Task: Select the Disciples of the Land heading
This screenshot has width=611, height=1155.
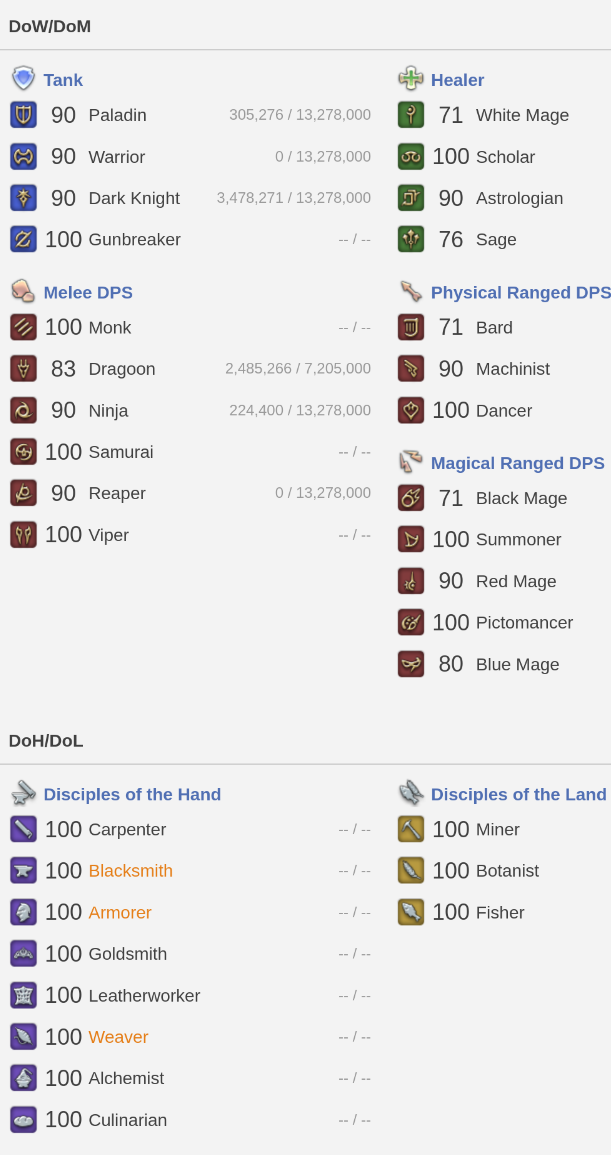Action: 518,794
